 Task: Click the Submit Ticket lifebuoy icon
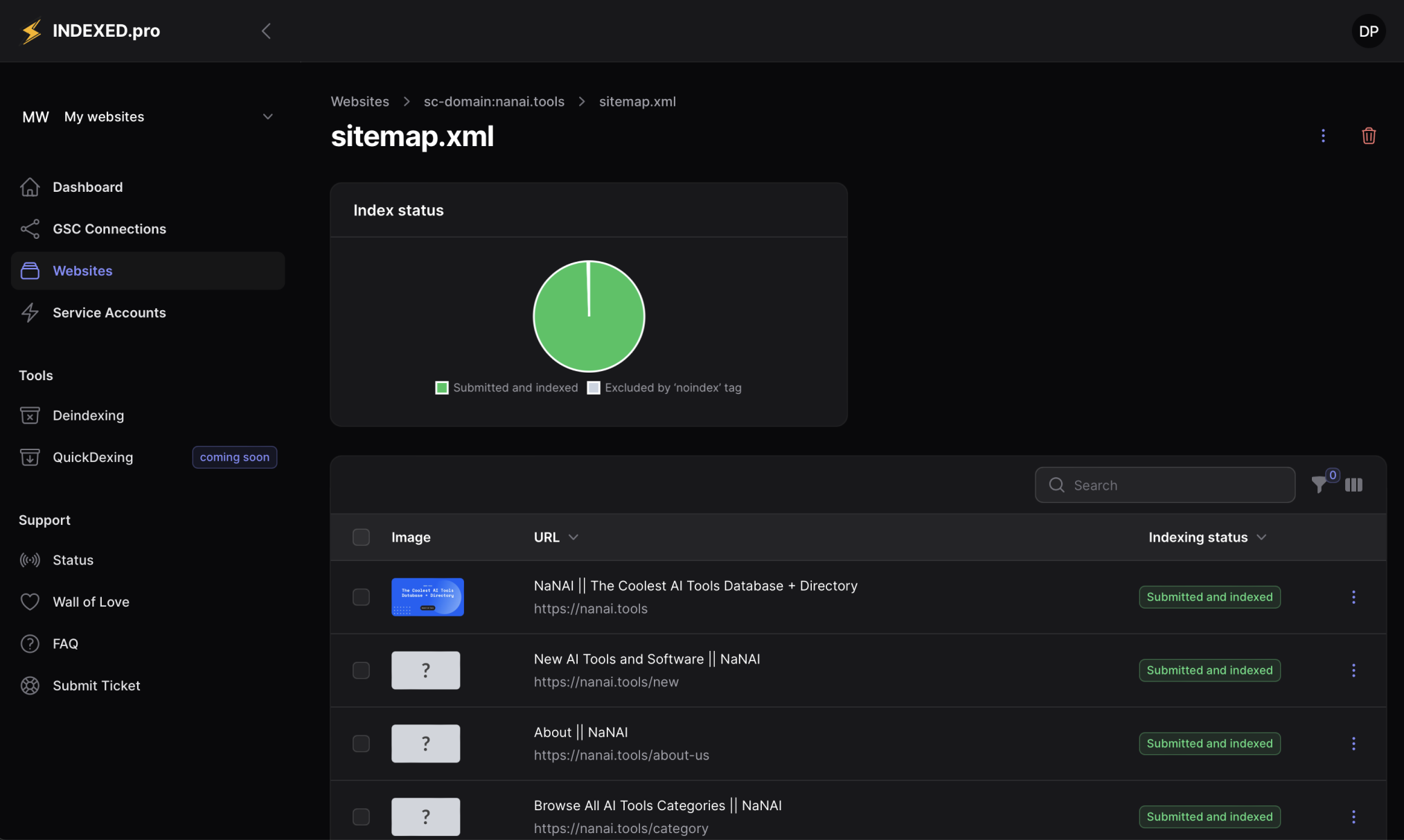(x=30, y=686)
